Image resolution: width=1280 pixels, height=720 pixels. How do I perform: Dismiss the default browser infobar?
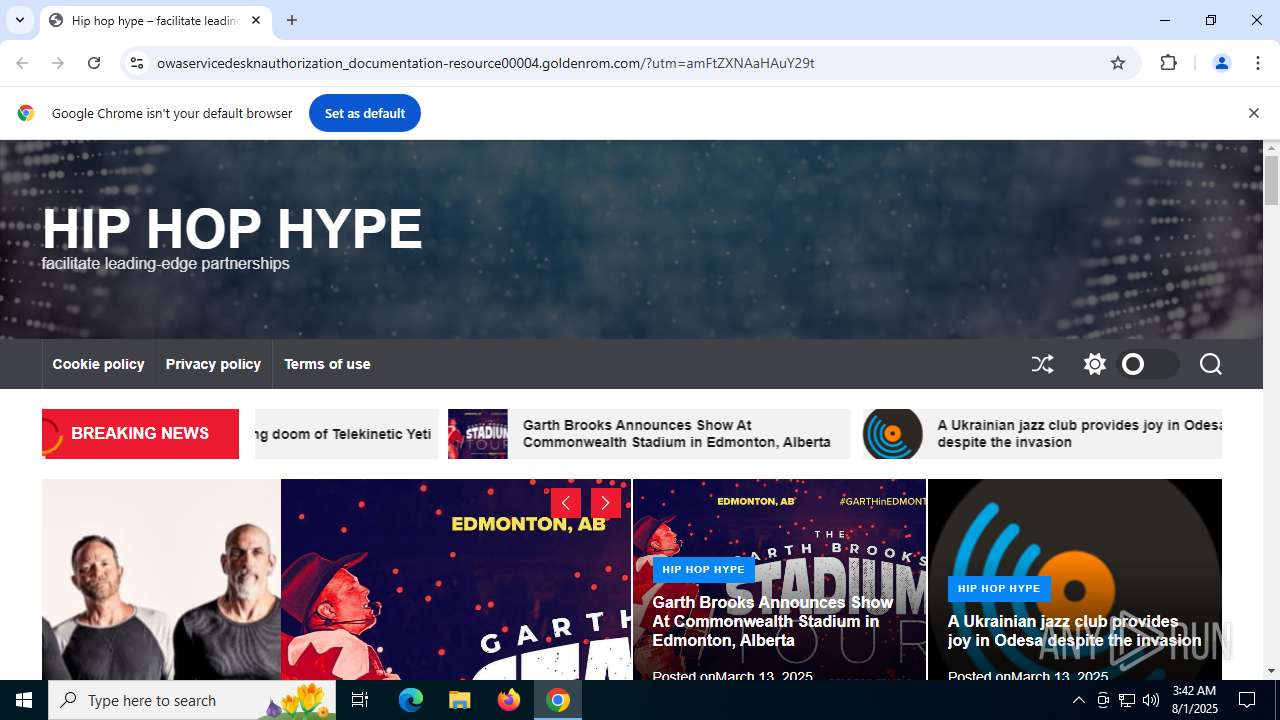pyautogui.click(x=1253, y=113)
